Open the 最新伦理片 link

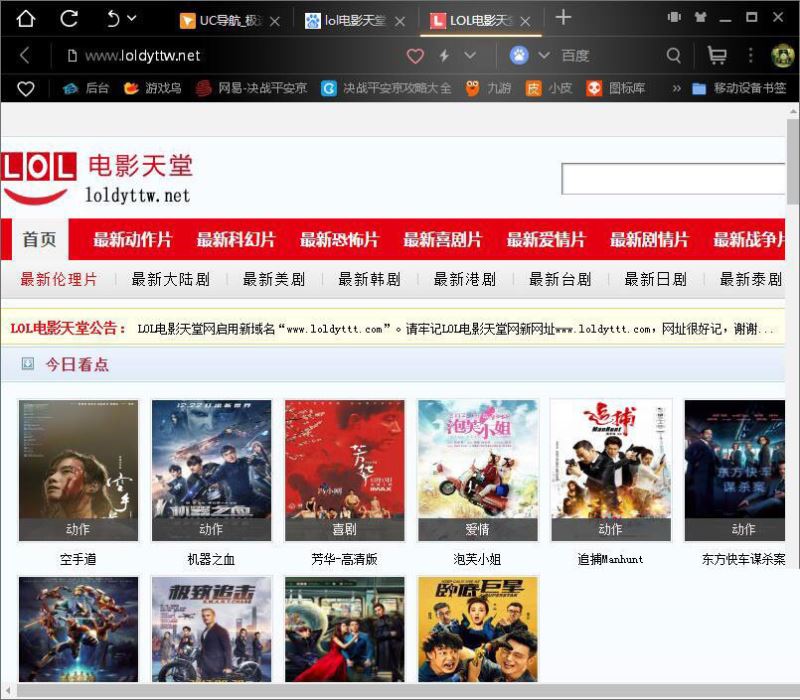pyautogui.click(x=59, y=279)
